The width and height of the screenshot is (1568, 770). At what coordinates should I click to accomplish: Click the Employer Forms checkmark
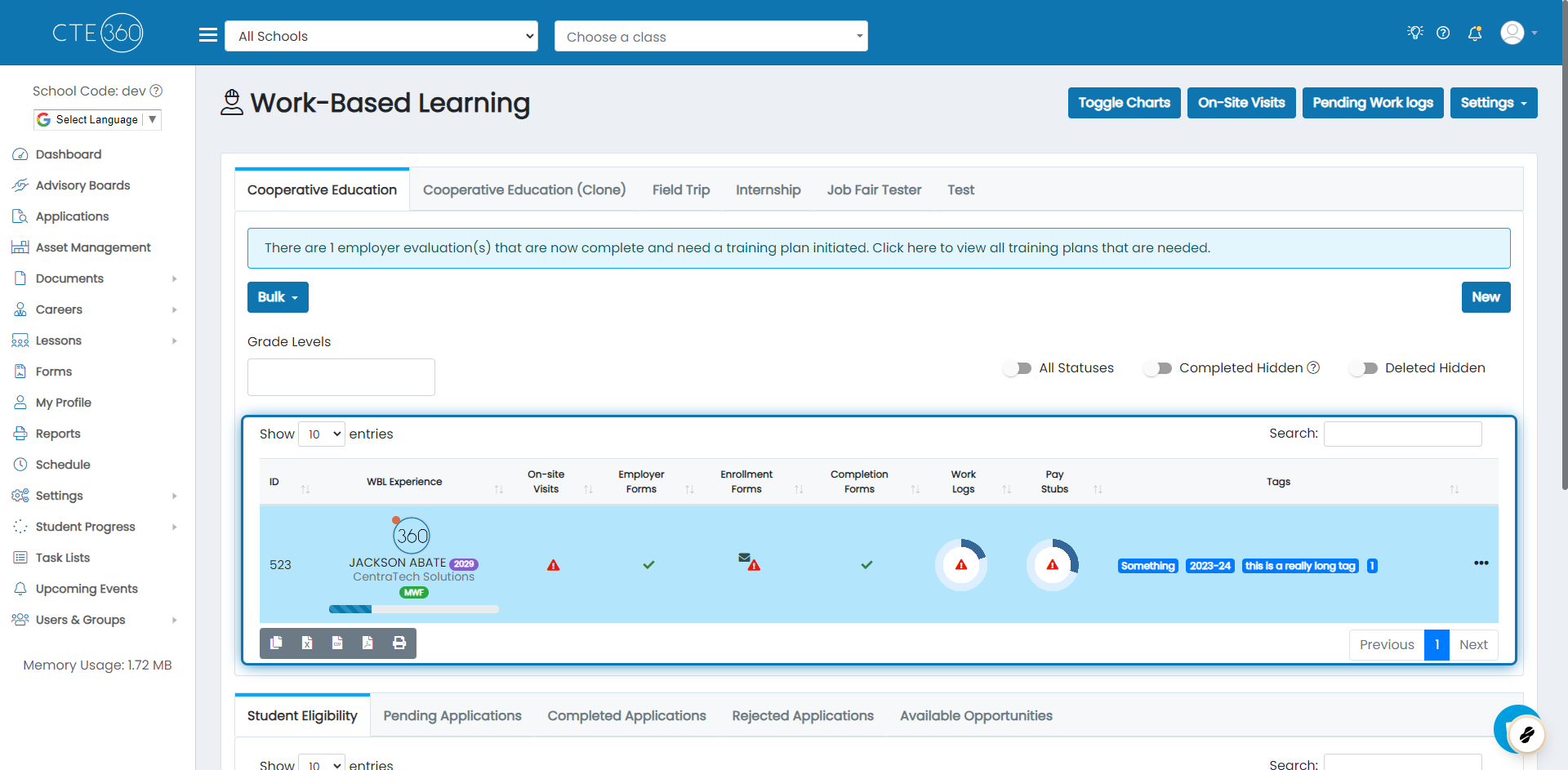pyautogui.click(x=648, y=565)
